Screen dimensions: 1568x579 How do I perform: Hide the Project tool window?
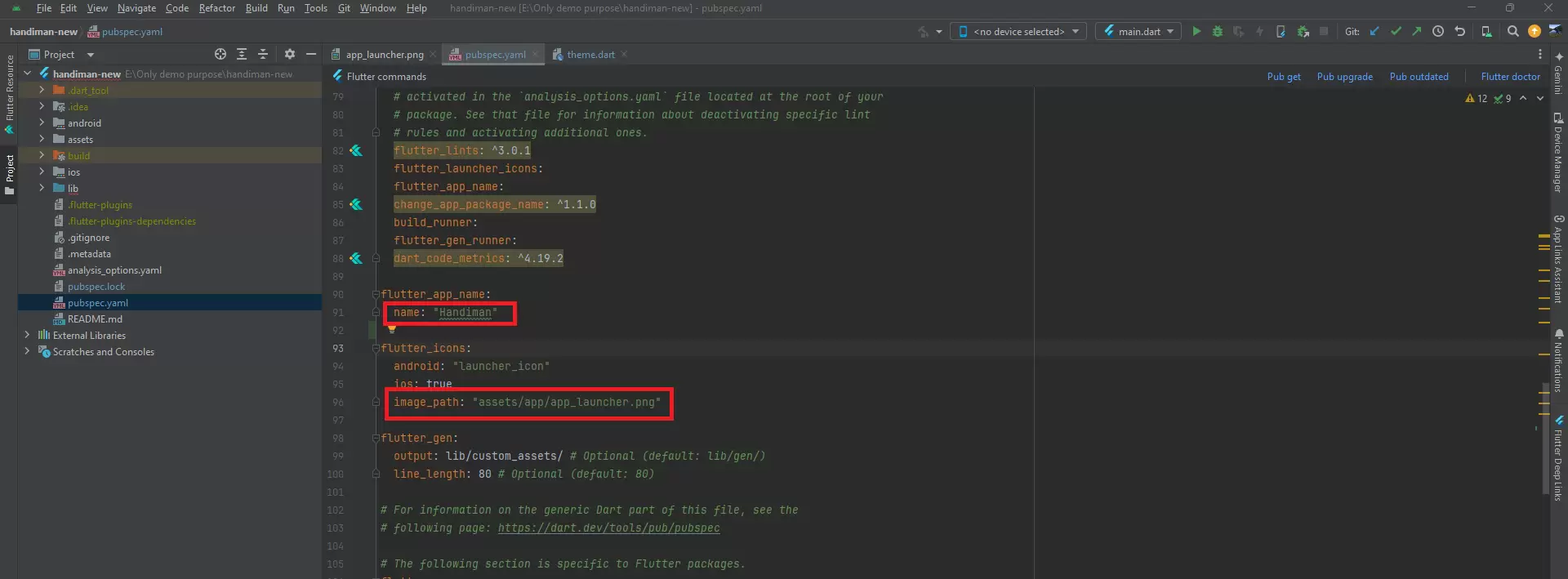click(311, 54)
